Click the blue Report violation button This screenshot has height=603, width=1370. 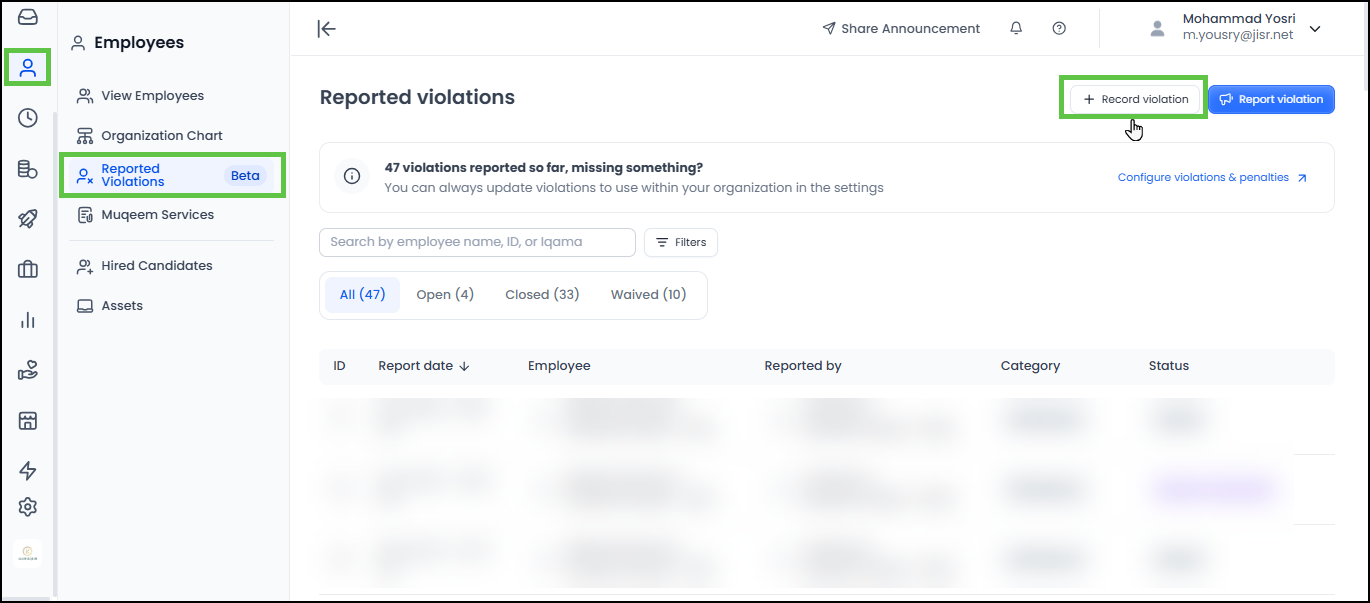pos(1271,99)
